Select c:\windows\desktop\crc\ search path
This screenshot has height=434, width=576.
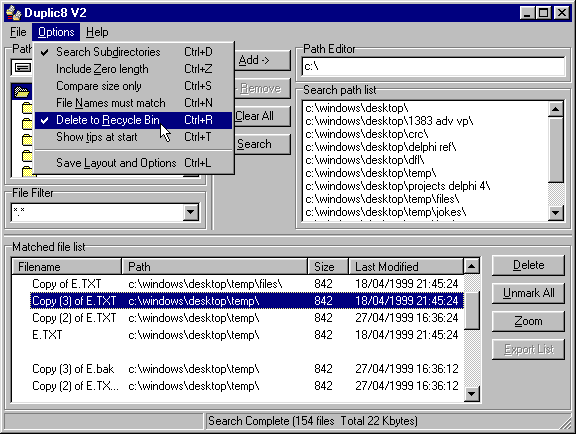click(x=367, y=134)
